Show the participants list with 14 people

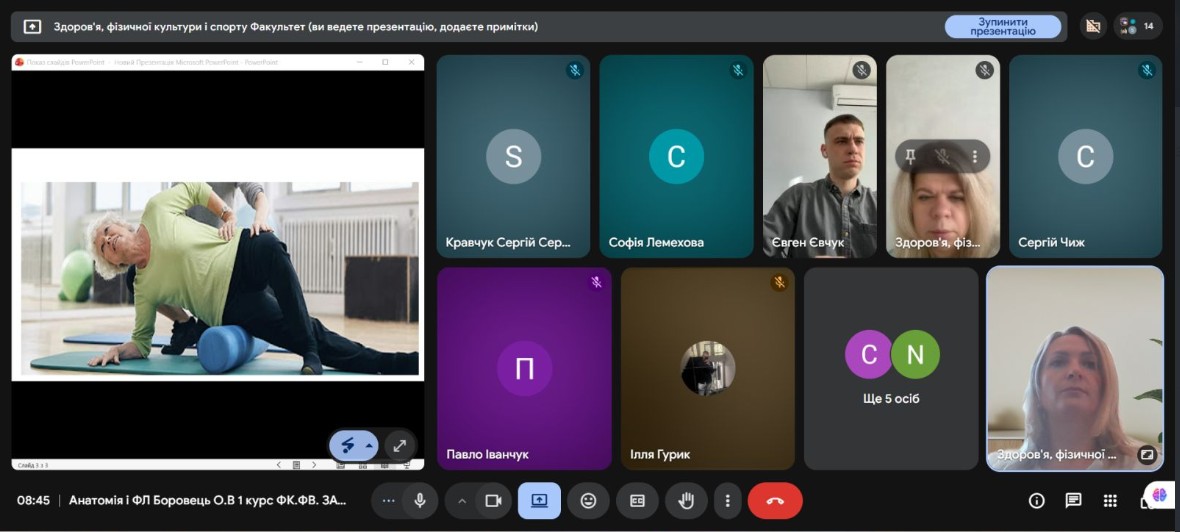1138,26
